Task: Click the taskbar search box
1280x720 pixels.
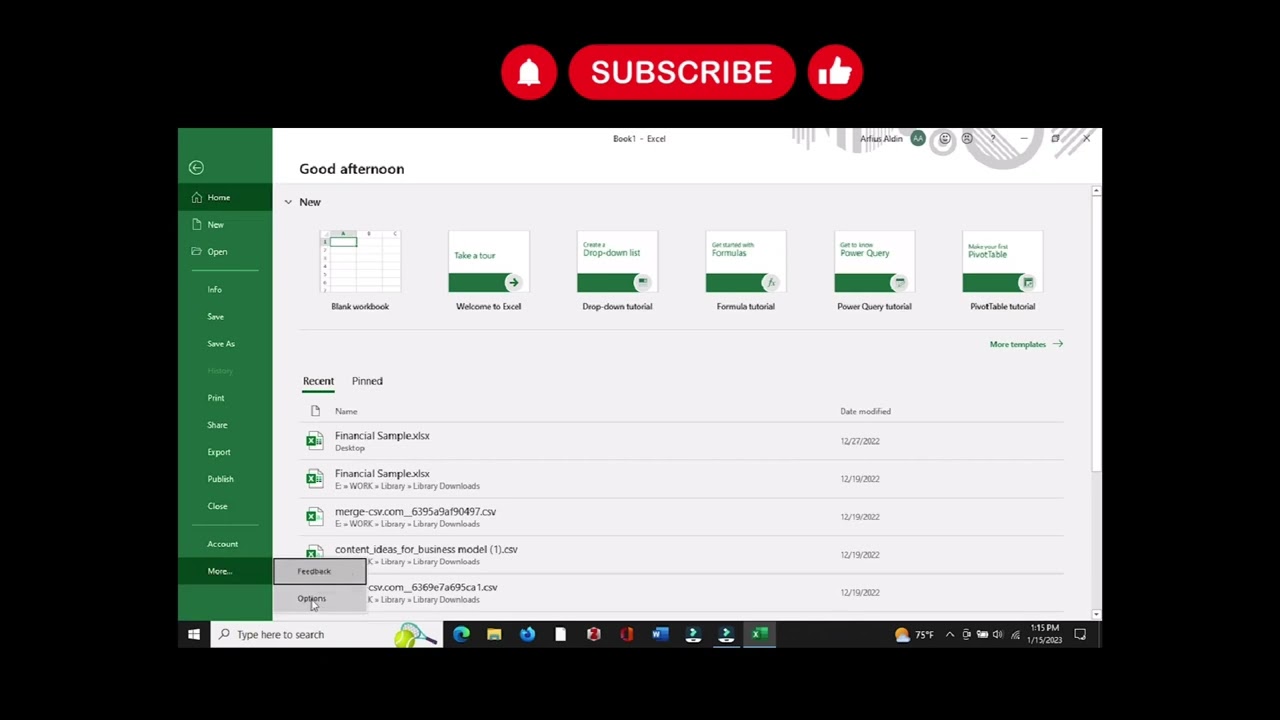Action: 326,634
